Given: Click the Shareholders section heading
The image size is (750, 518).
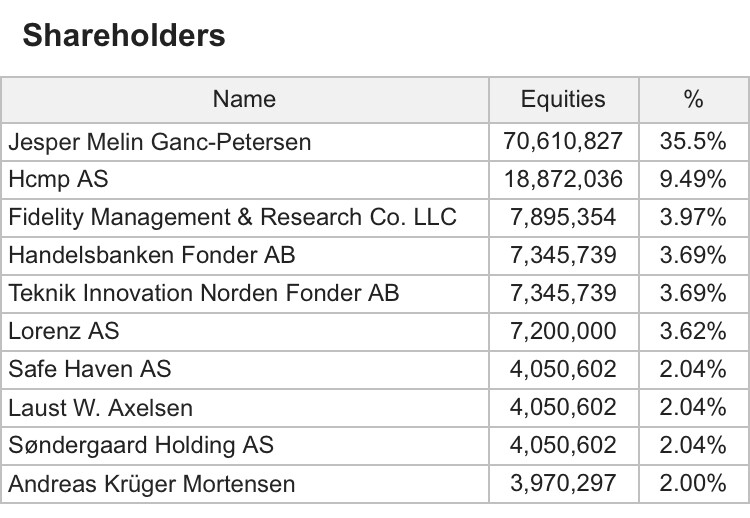Looking at the screenshot, I should tap(124, 36).
